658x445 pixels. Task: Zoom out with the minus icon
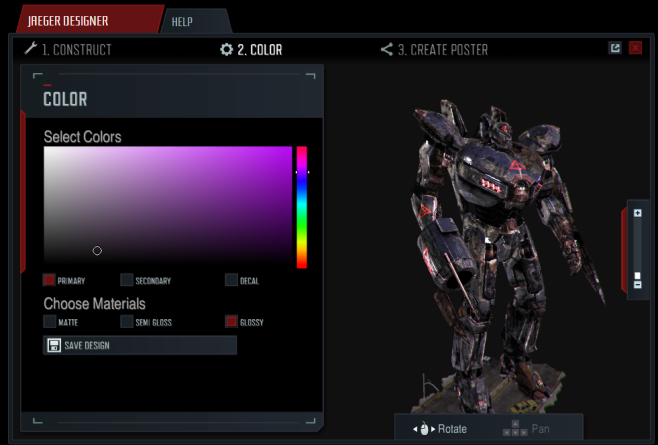(637, 285)
